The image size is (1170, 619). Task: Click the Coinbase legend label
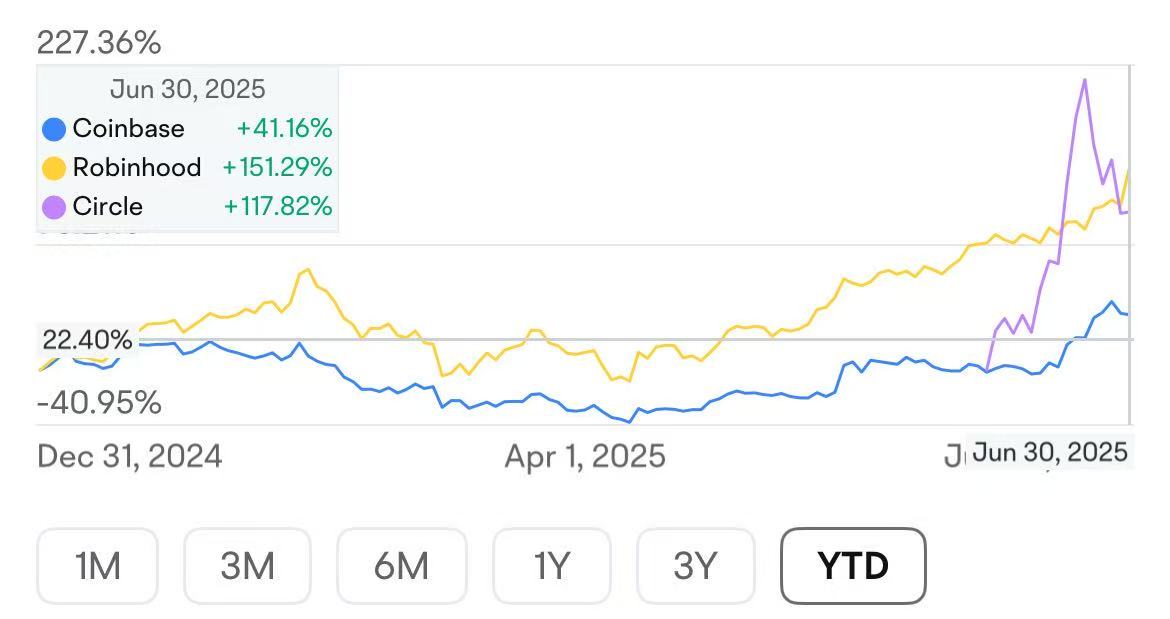pos(128,129)
